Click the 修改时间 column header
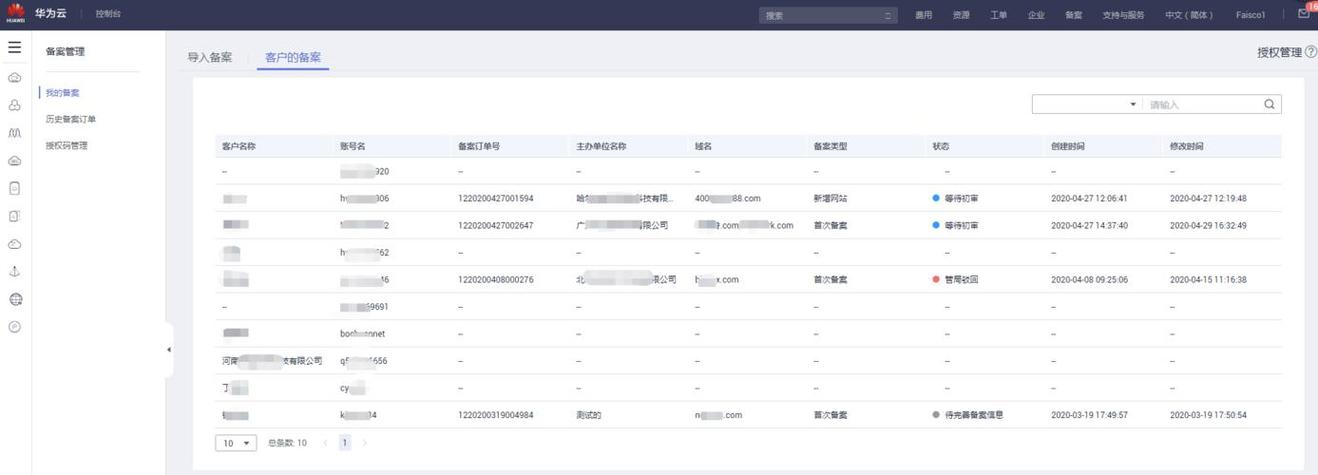The width and height of the screenshot is (1318, 475). pos(1187,146)
